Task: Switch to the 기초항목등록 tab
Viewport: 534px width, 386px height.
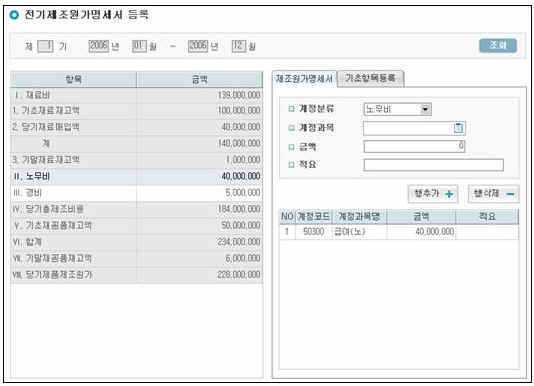Action: 371,78
